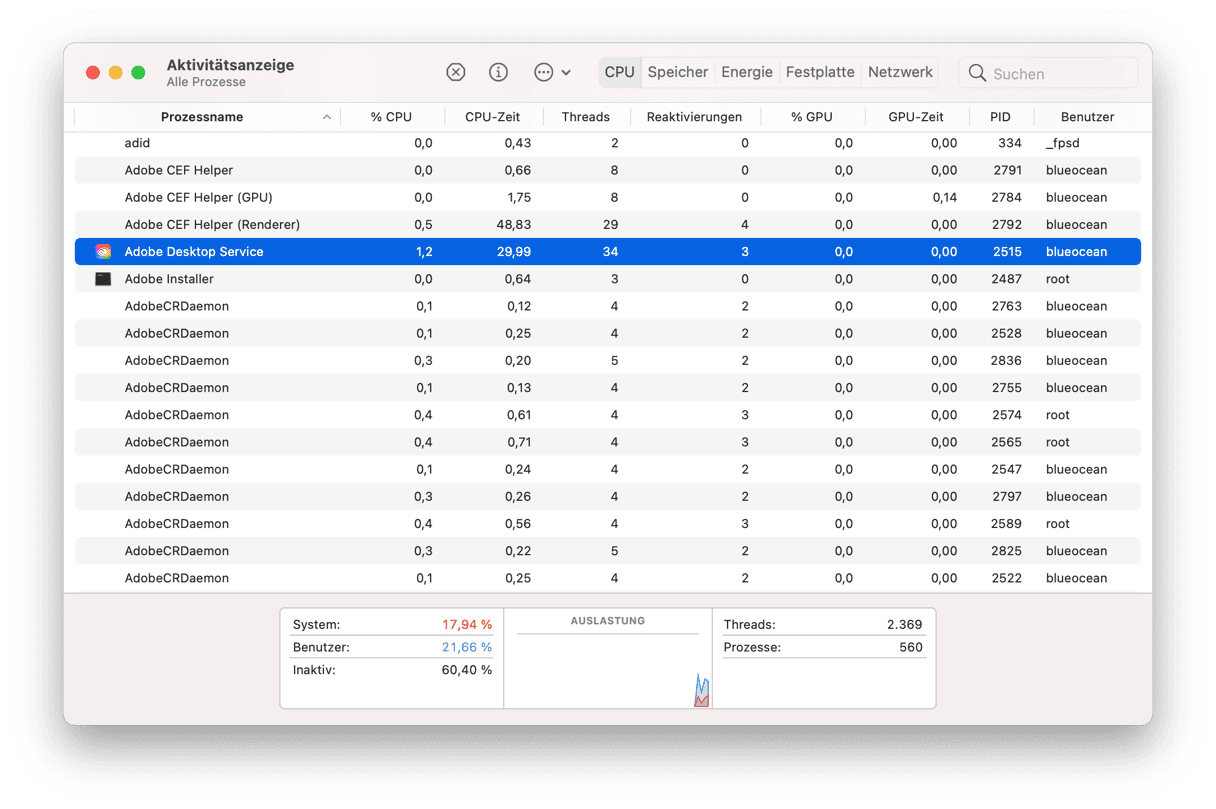The height and width of the screenshot is (809, 1216).
Task: Toggle the Prozessname sort arrow
Action: pyautogui.click(x=327, y=117)
